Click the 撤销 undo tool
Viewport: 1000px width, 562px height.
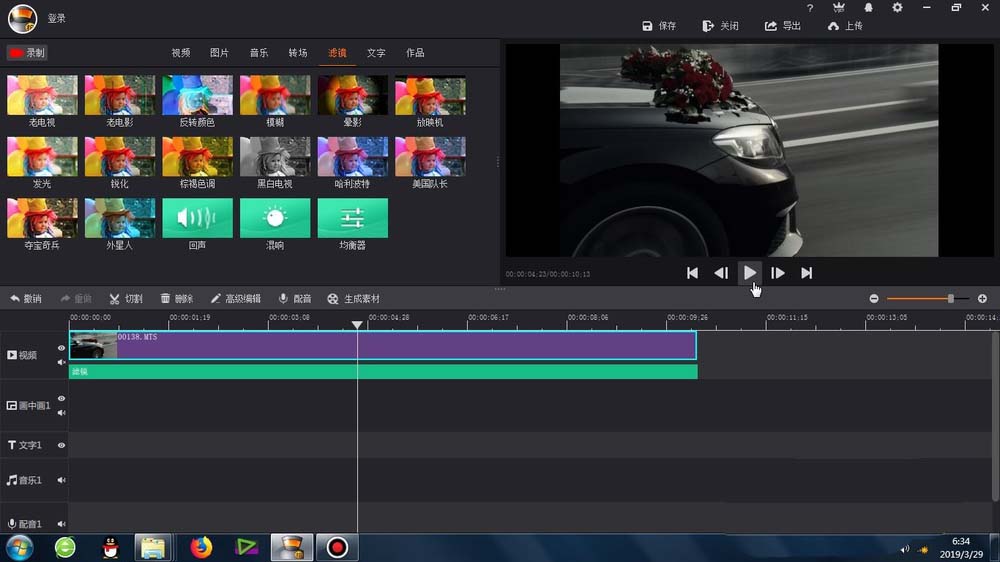(26, 299)
